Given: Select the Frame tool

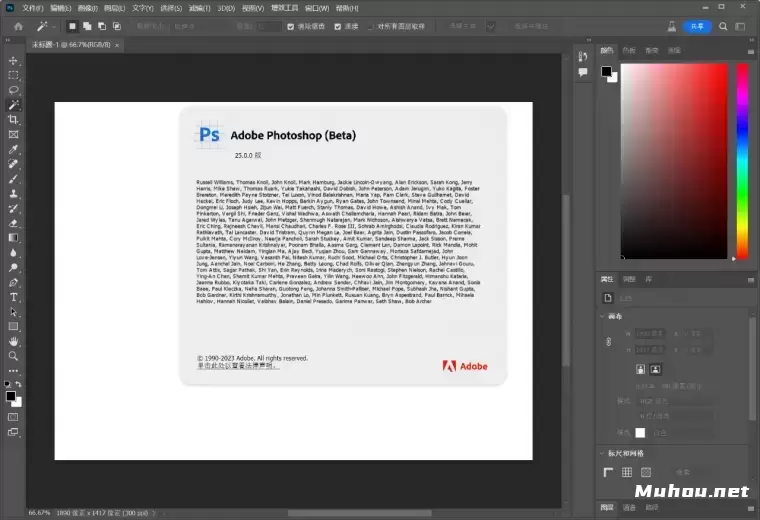Looking at the screenshot, I should point(13,134).
